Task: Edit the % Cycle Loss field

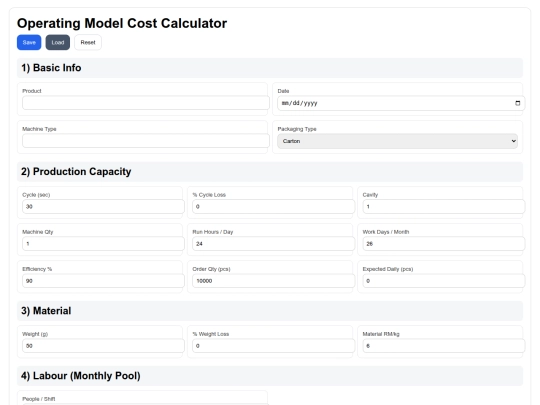Action: [x=273, y=207]
